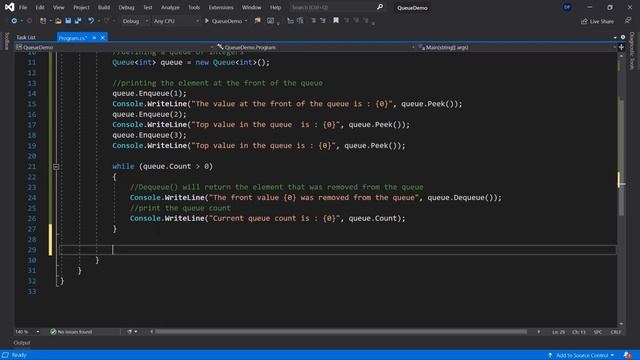Screen dimensions: 640x360
Task: Open the Diagnostic Tools side tab
Action: [632, 51]
